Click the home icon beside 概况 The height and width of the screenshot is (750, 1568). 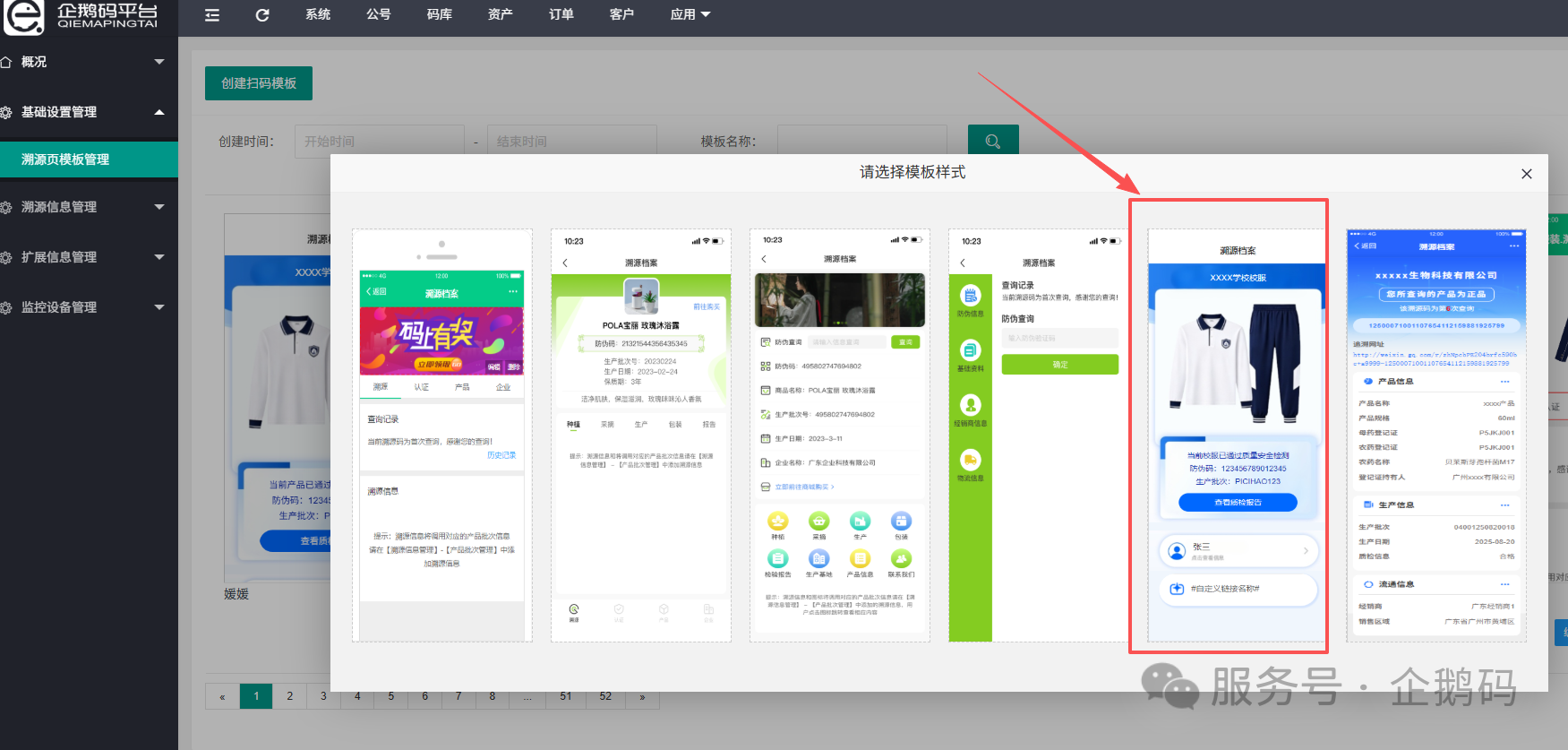click(6, 62)
